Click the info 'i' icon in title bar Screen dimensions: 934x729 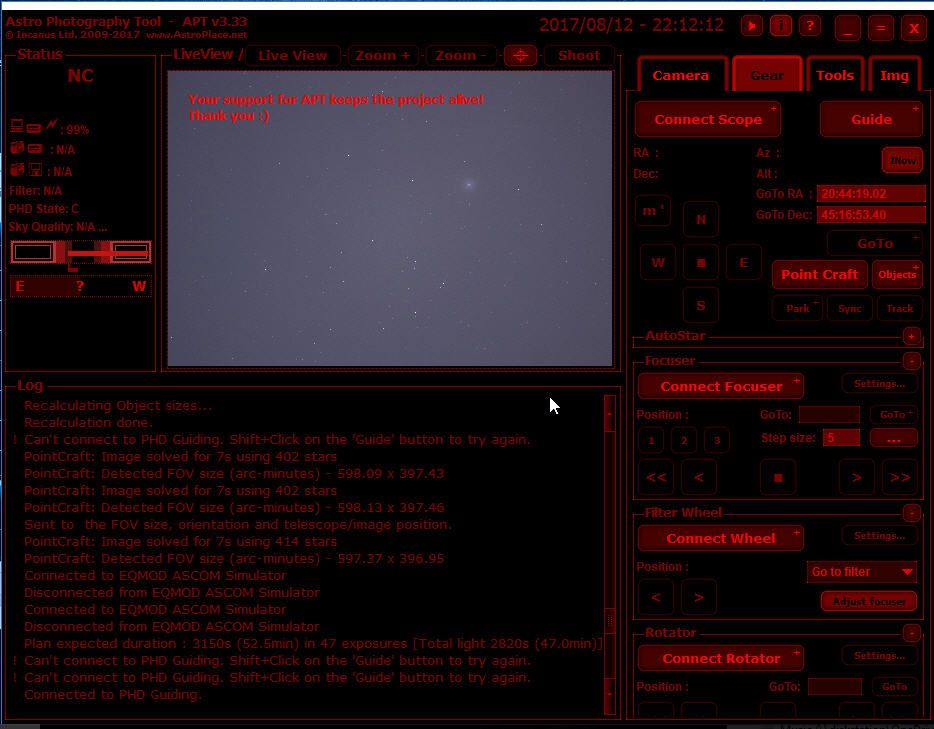point(781,27)
